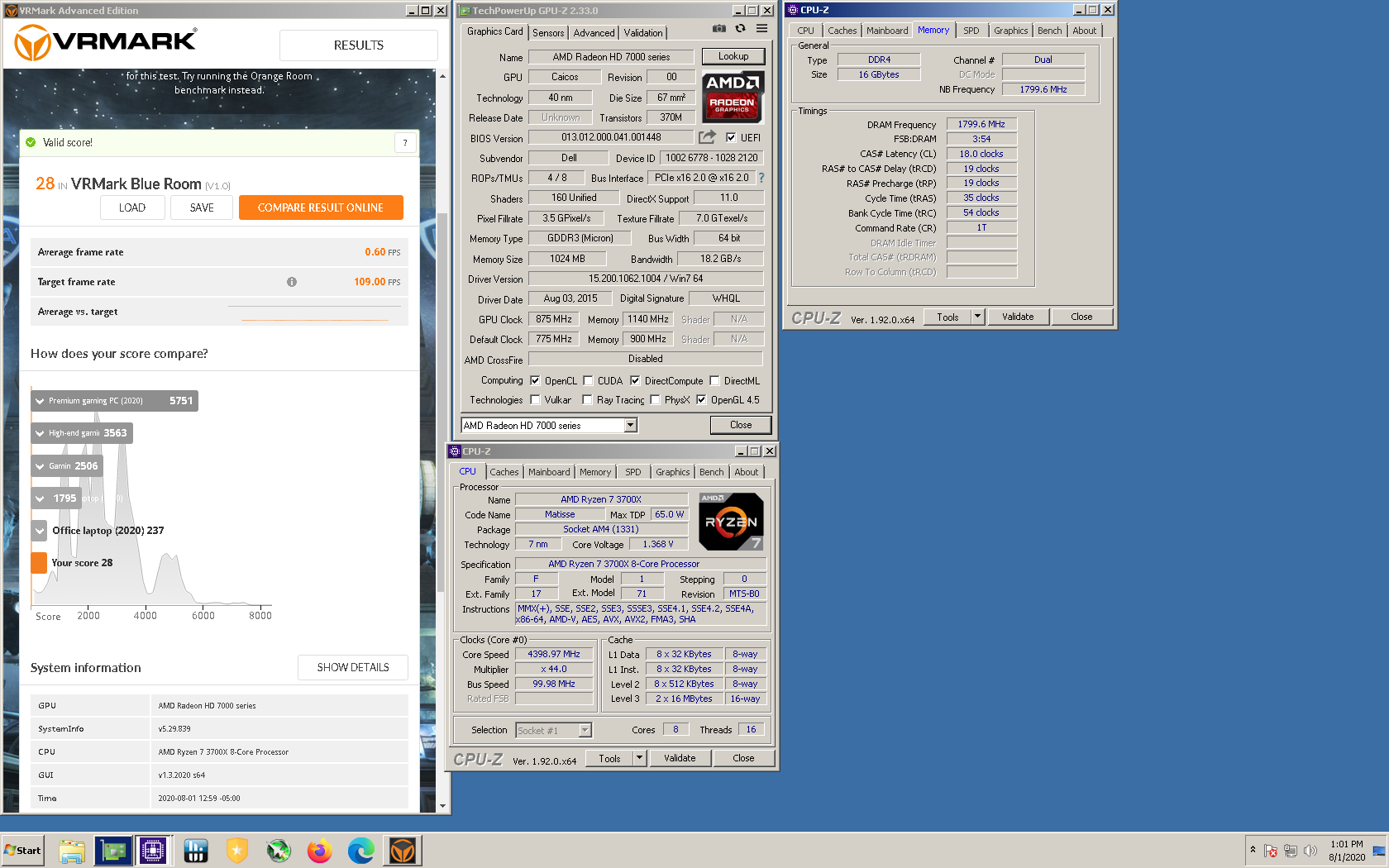Image resolution: width=1389 pixels, height=868 pixels.
Task: Click the green valid score checkmark icon
Action: [x=31, y=142]
